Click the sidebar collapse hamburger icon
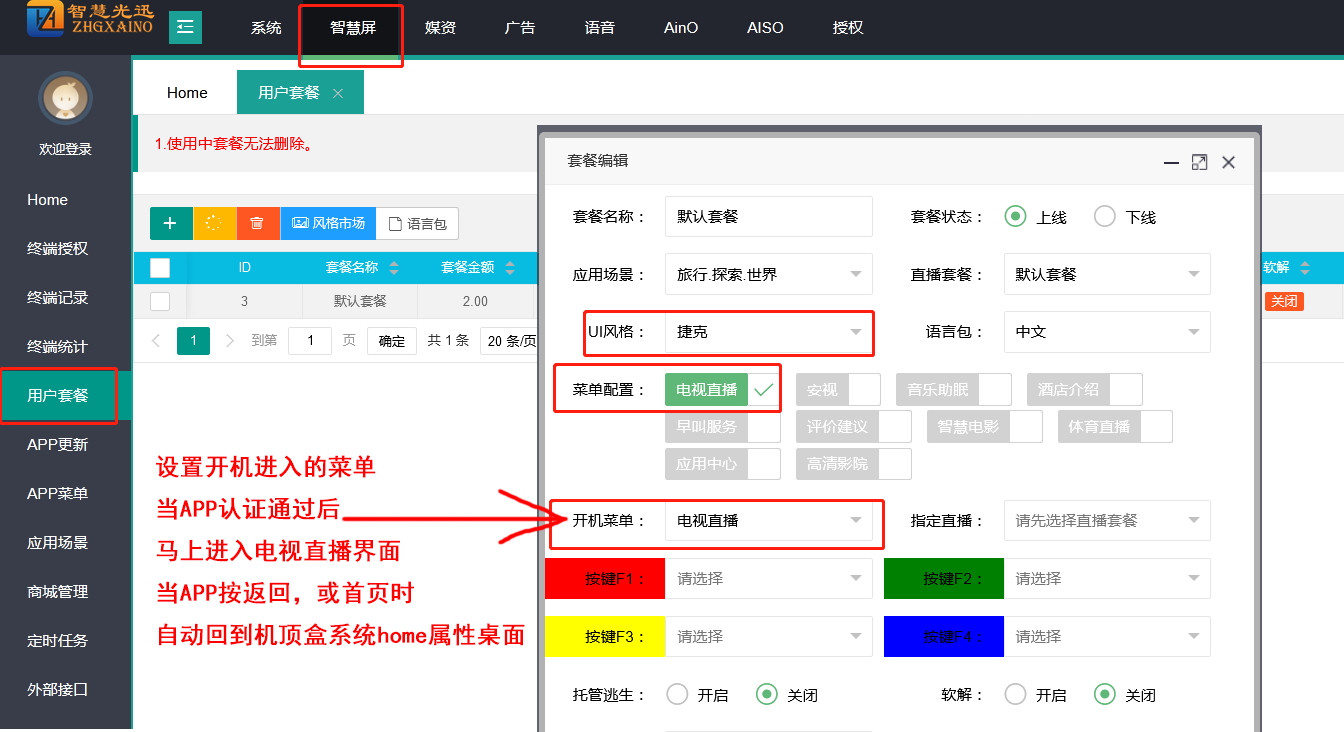This screenshot has width=1344, height=732. point(185,27)
